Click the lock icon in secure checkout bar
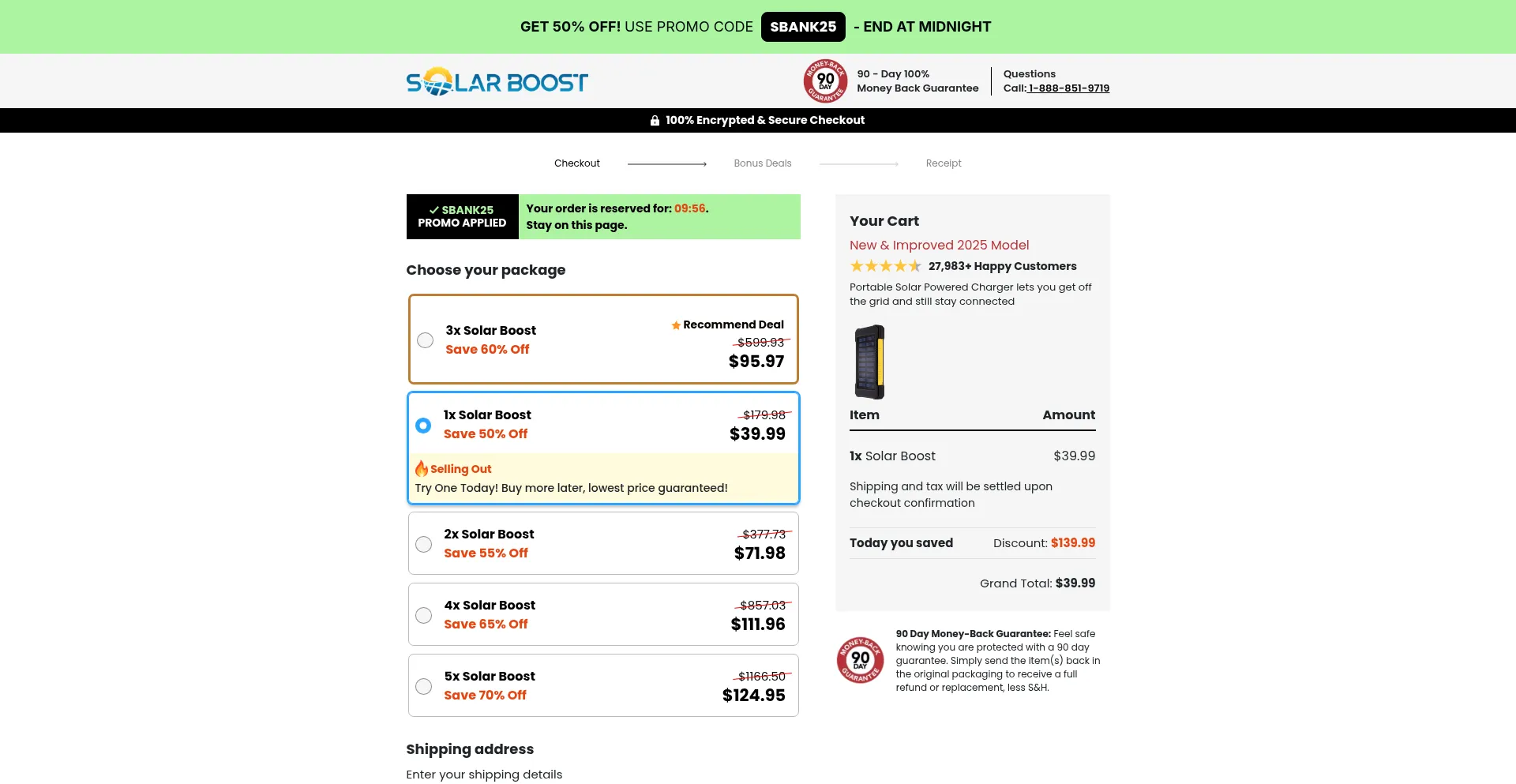Screen dimensions: 1516x784 pos(655,121)
